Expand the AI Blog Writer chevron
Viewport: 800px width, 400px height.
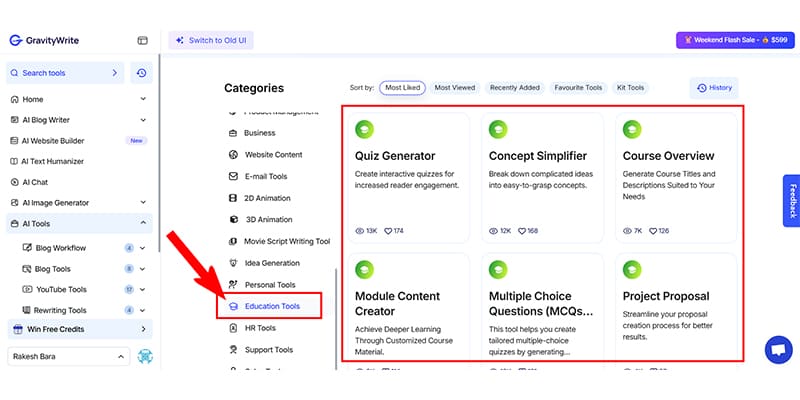tap(143, 120)
